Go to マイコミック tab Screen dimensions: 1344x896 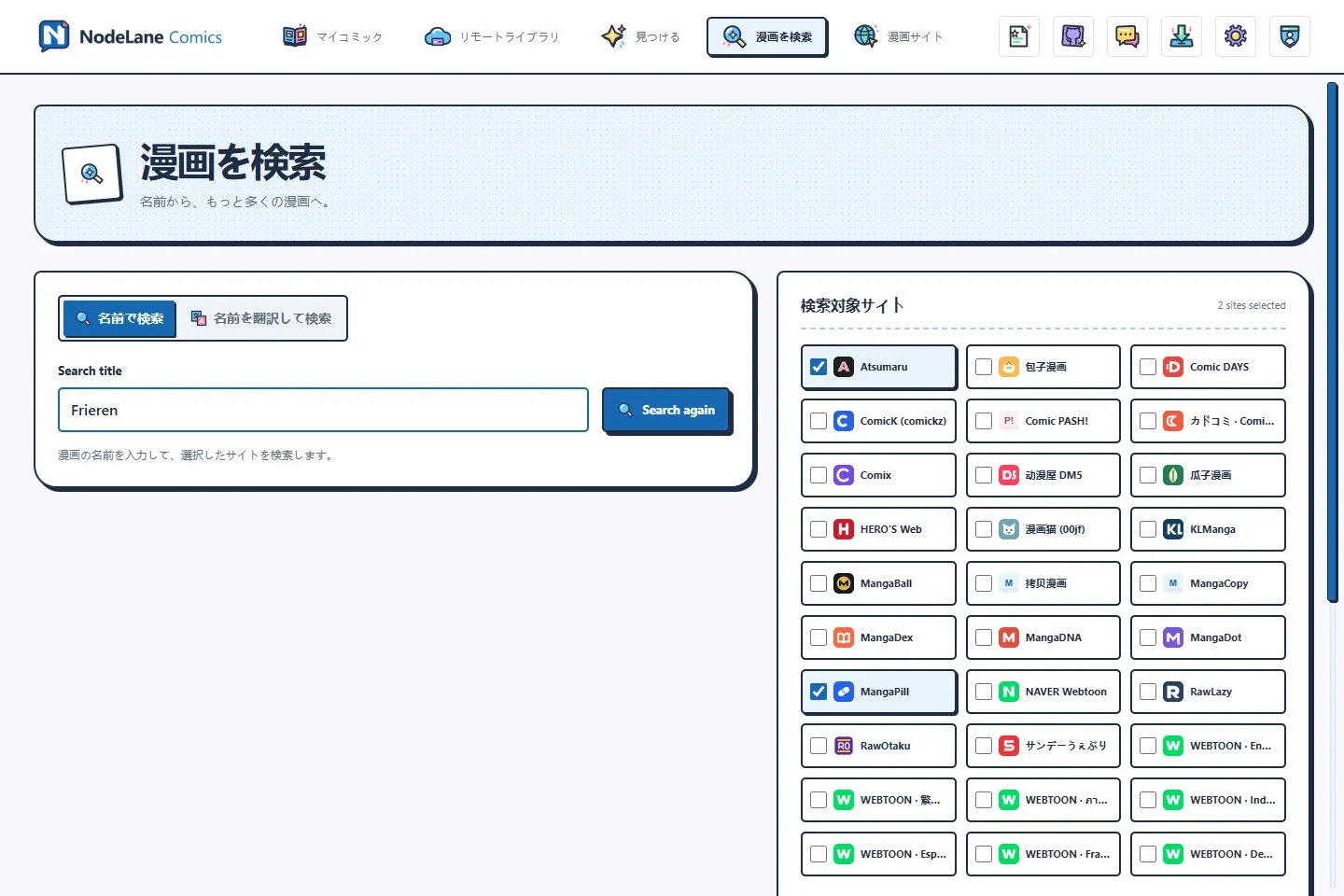pyautogui.click(x=333, y=36)
